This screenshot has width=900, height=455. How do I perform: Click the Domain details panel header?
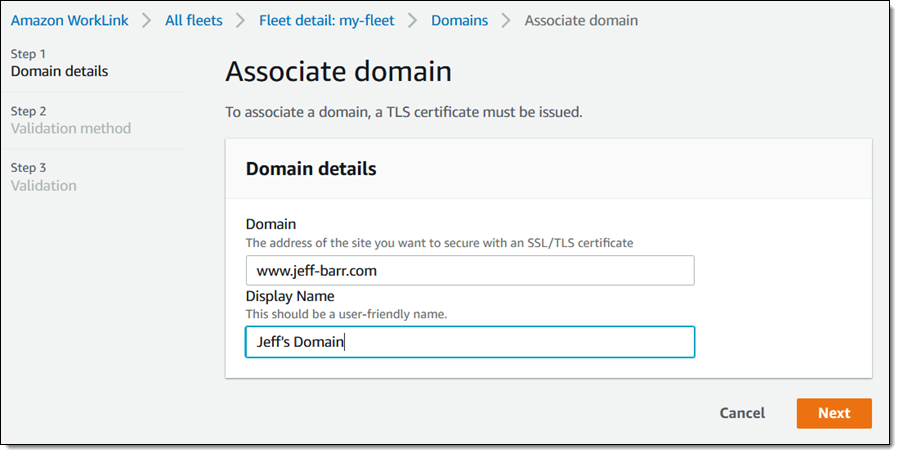click(311, 169)
